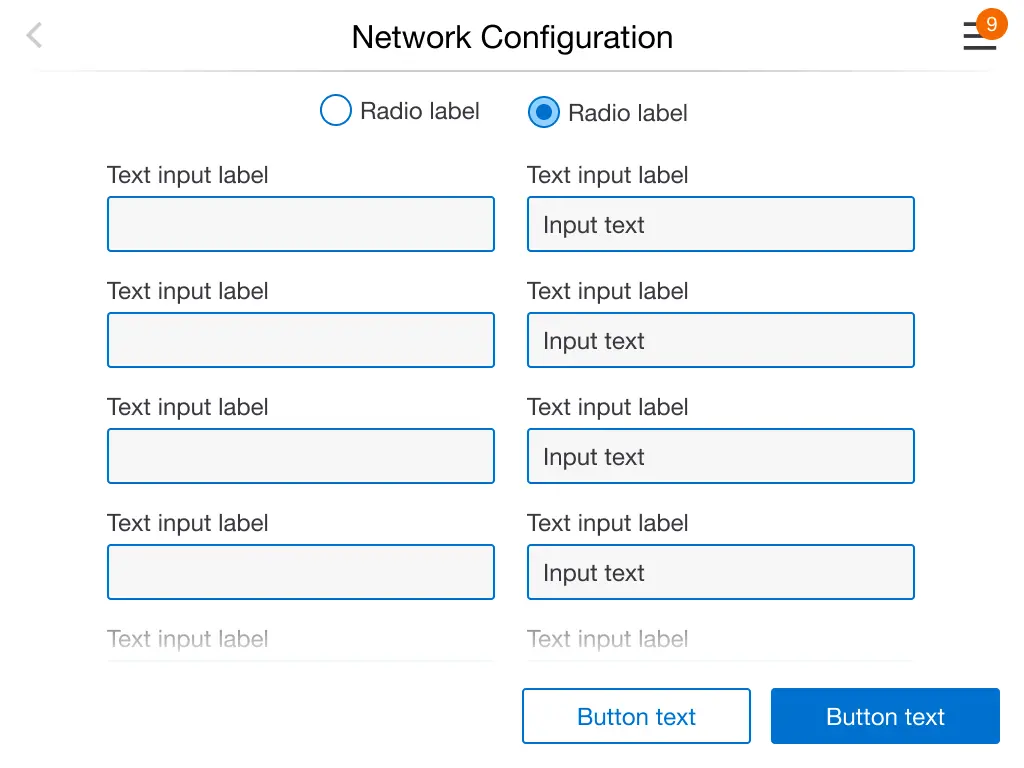Click the fourth right-column field containing "Input text"
This screenshot has width=1024, height=768.
pos(720,572)
